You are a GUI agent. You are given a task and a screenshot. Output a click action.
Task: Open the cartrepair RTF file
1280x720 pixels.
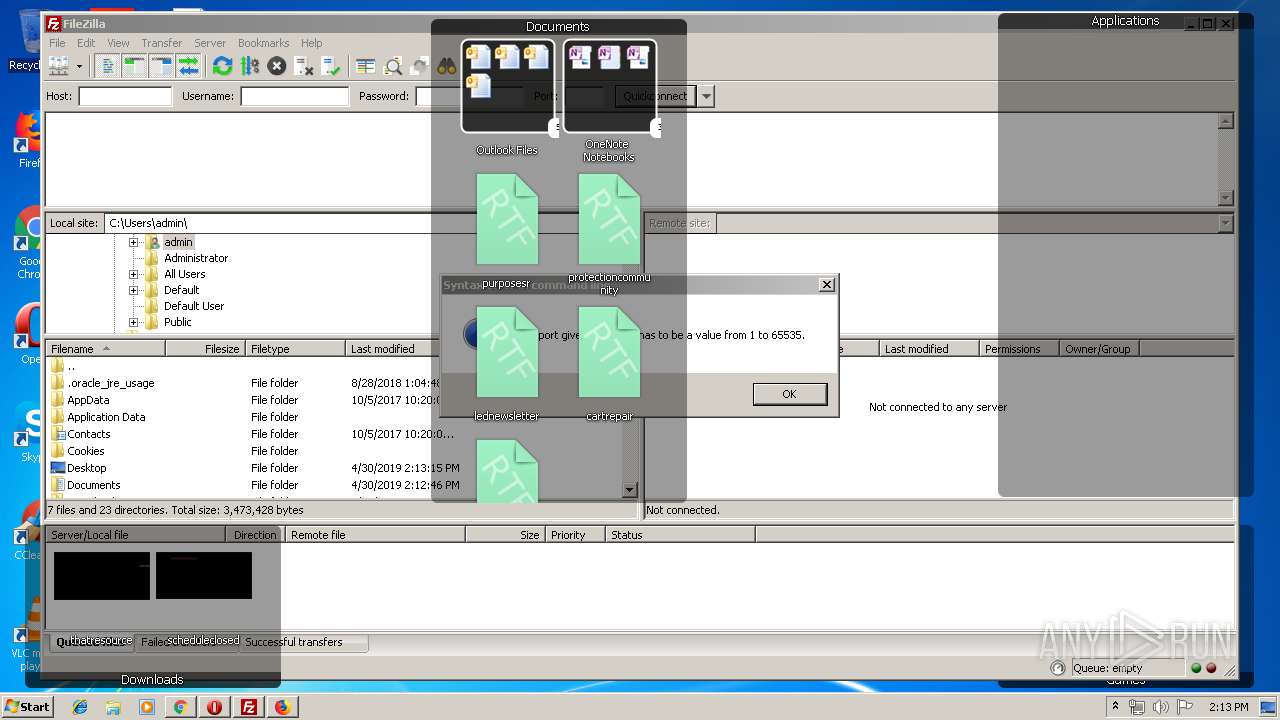[x=609, y=364]
